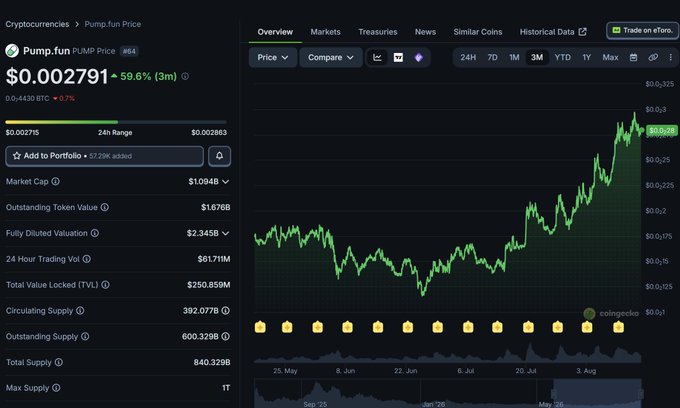Copy the chart link icon
The image size is (680, 408).
pyautogui.click(x=653, y=57)
